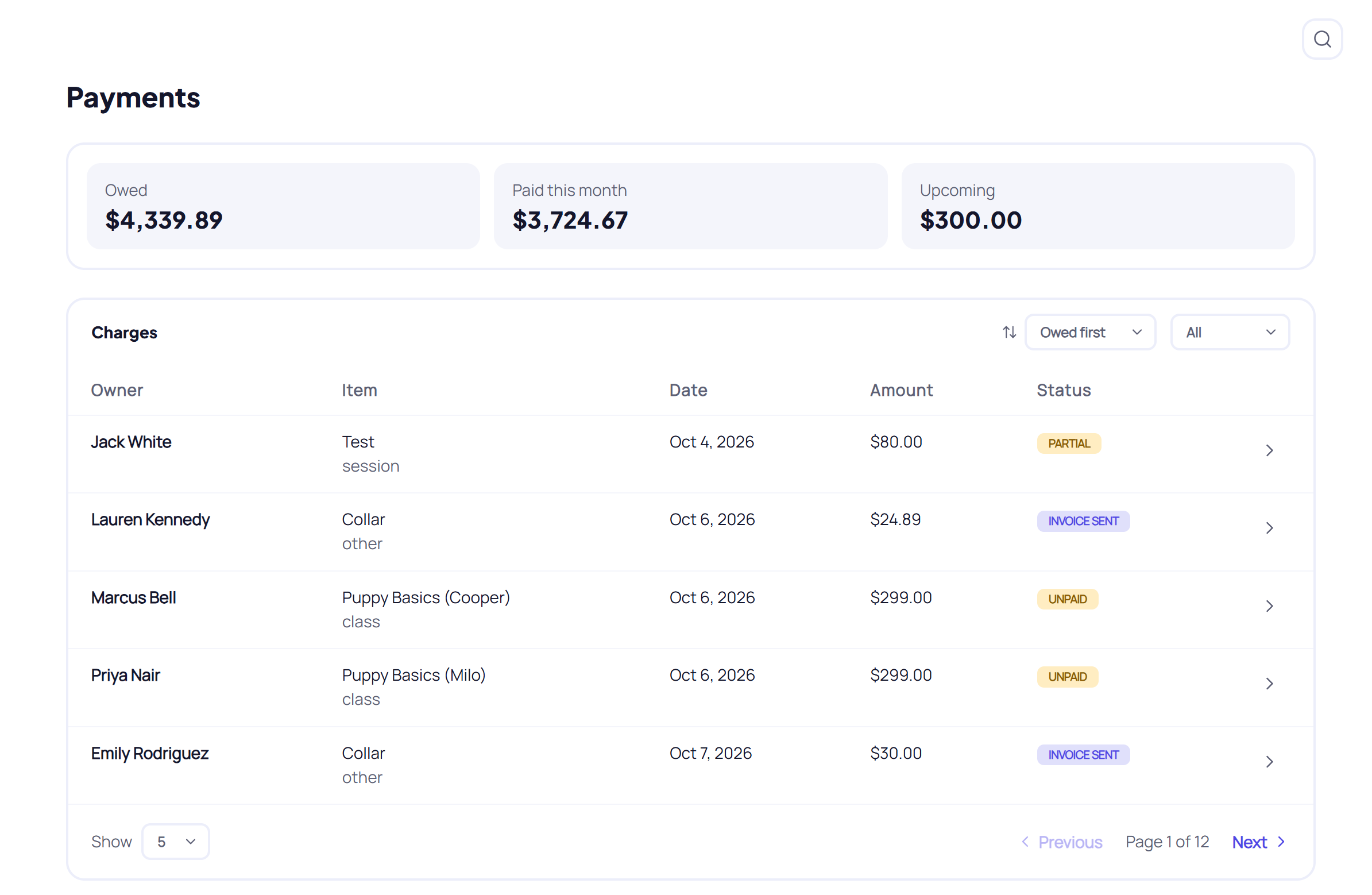Viewport: 1372px width, 895px height.
Task: Click owner name Emily Rodriguez
Action: [149, 753]
